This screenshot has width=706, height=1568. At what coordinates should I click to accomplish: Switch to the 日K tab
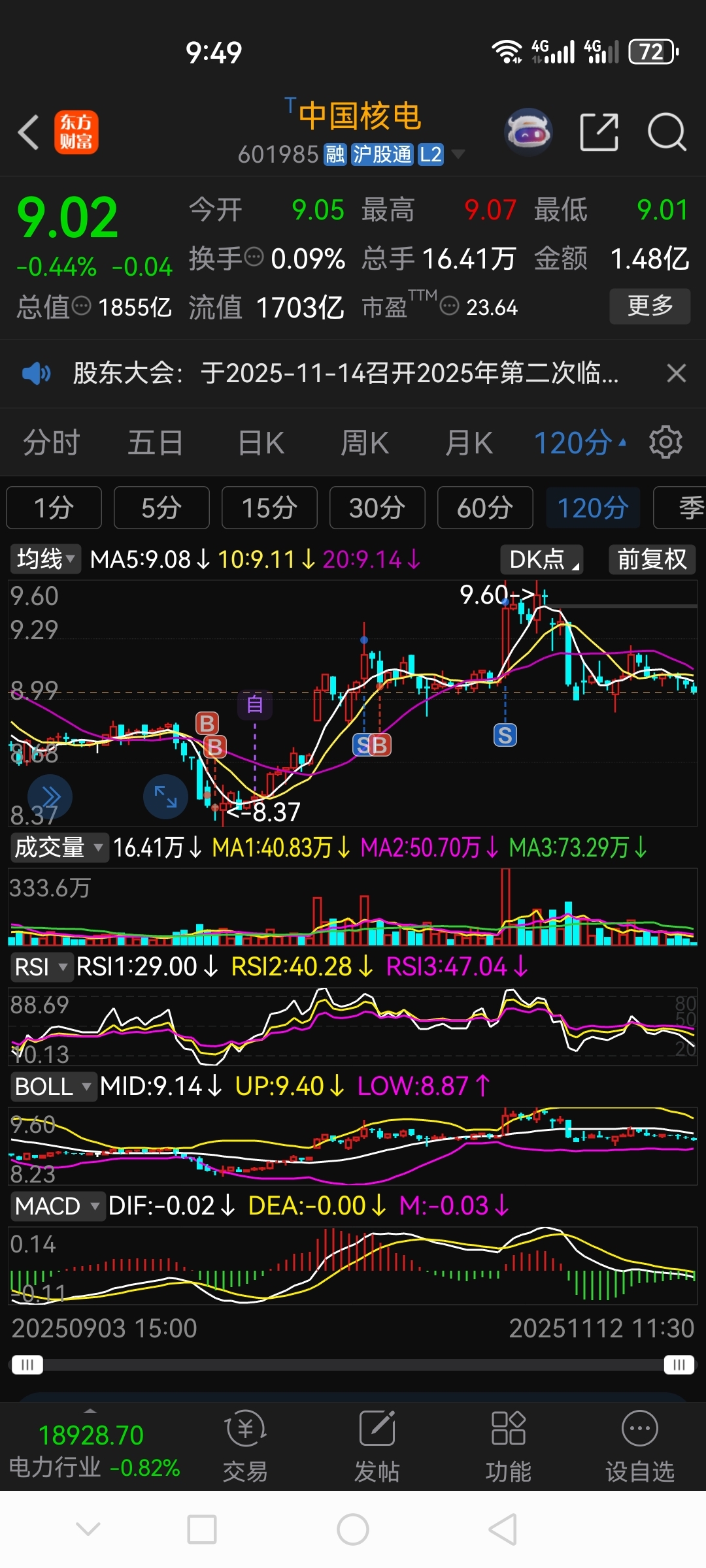(261, 442)
